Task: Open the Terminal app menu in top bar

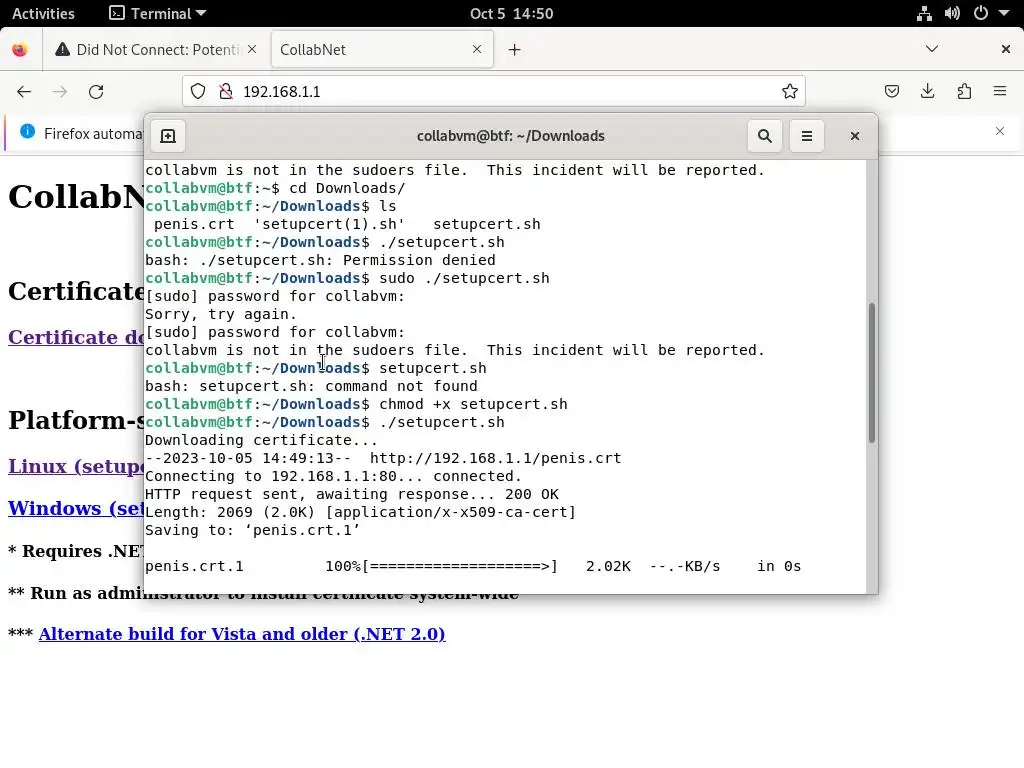Action: pyautogui.click(x=157, y=13)
